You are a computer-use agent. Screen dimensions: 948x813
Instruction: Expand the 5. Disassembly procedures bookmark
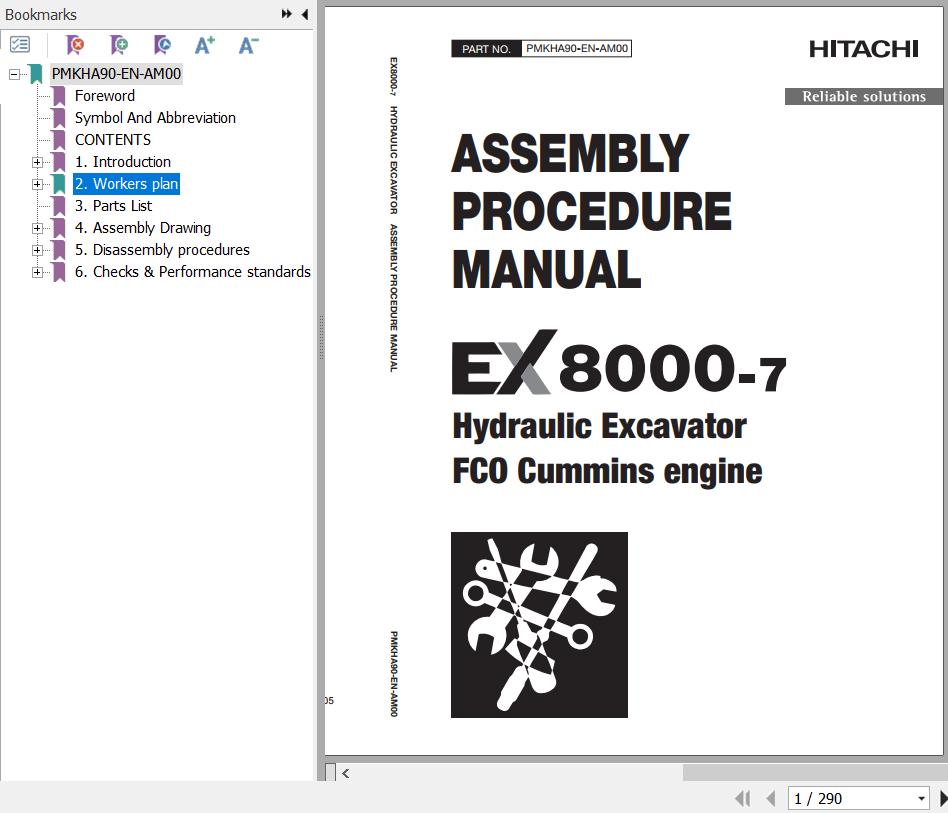(37, 250)
